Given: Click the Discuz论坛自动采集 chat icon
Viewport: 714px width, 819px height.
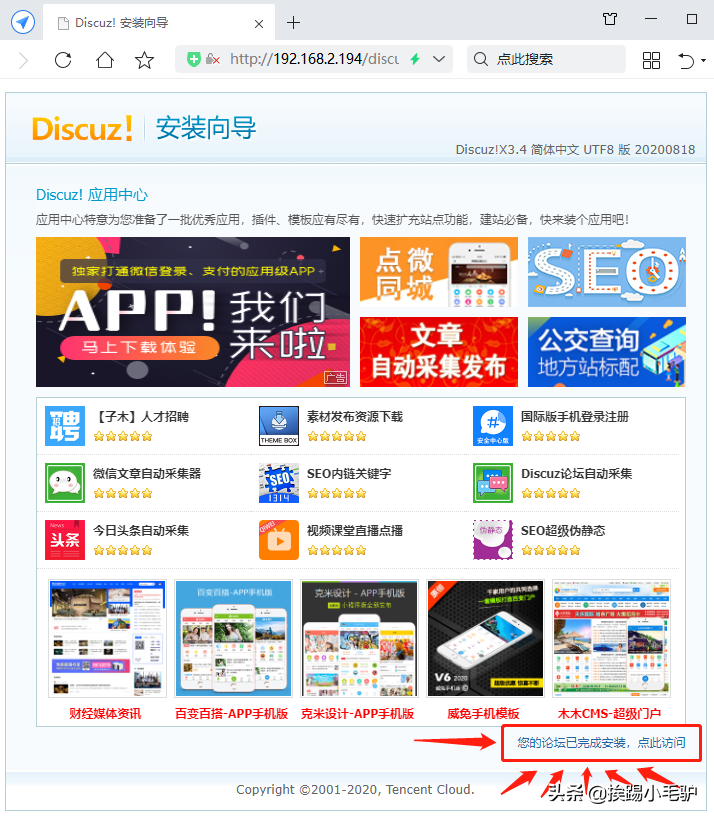Looking at the screenshot, I should click(x=493, y=483).
